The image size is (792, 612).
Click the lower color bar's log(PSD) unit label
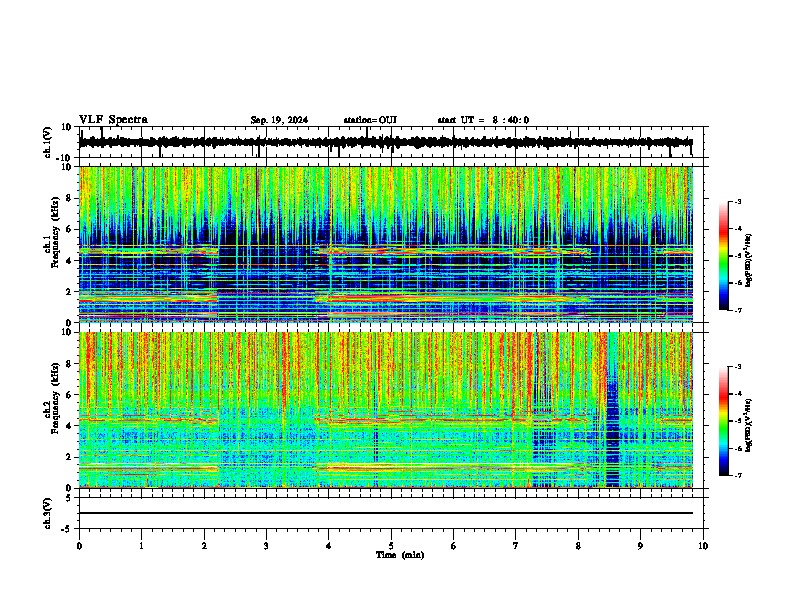click(749, 425)
